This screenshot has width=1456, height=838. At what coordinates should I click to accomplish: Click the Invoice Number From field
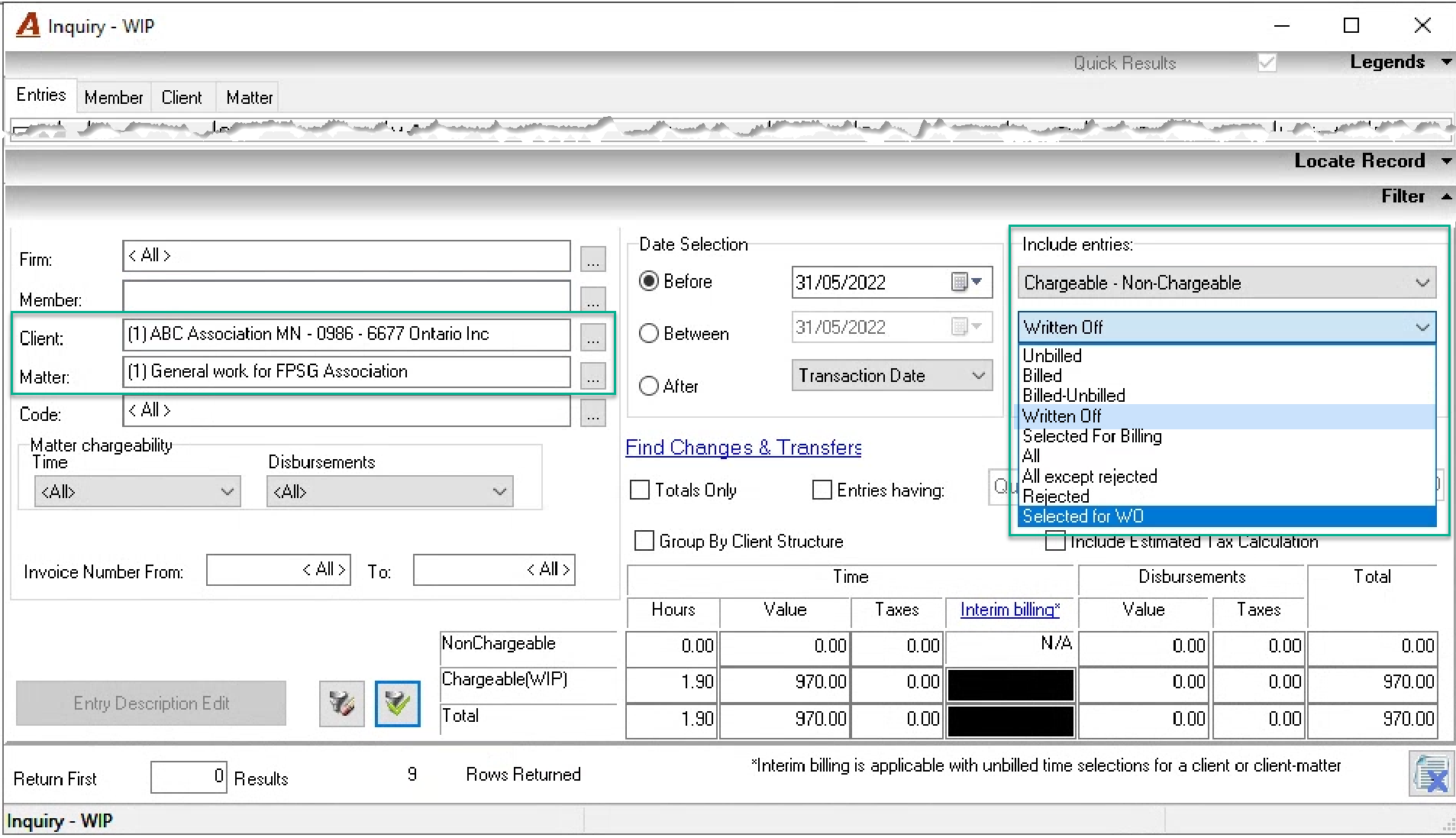coord(278,570)
